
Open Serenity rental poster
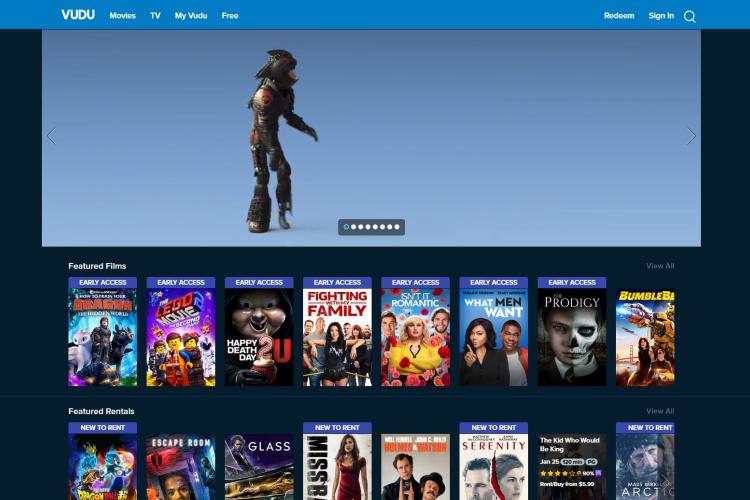(x=494, y=461)
